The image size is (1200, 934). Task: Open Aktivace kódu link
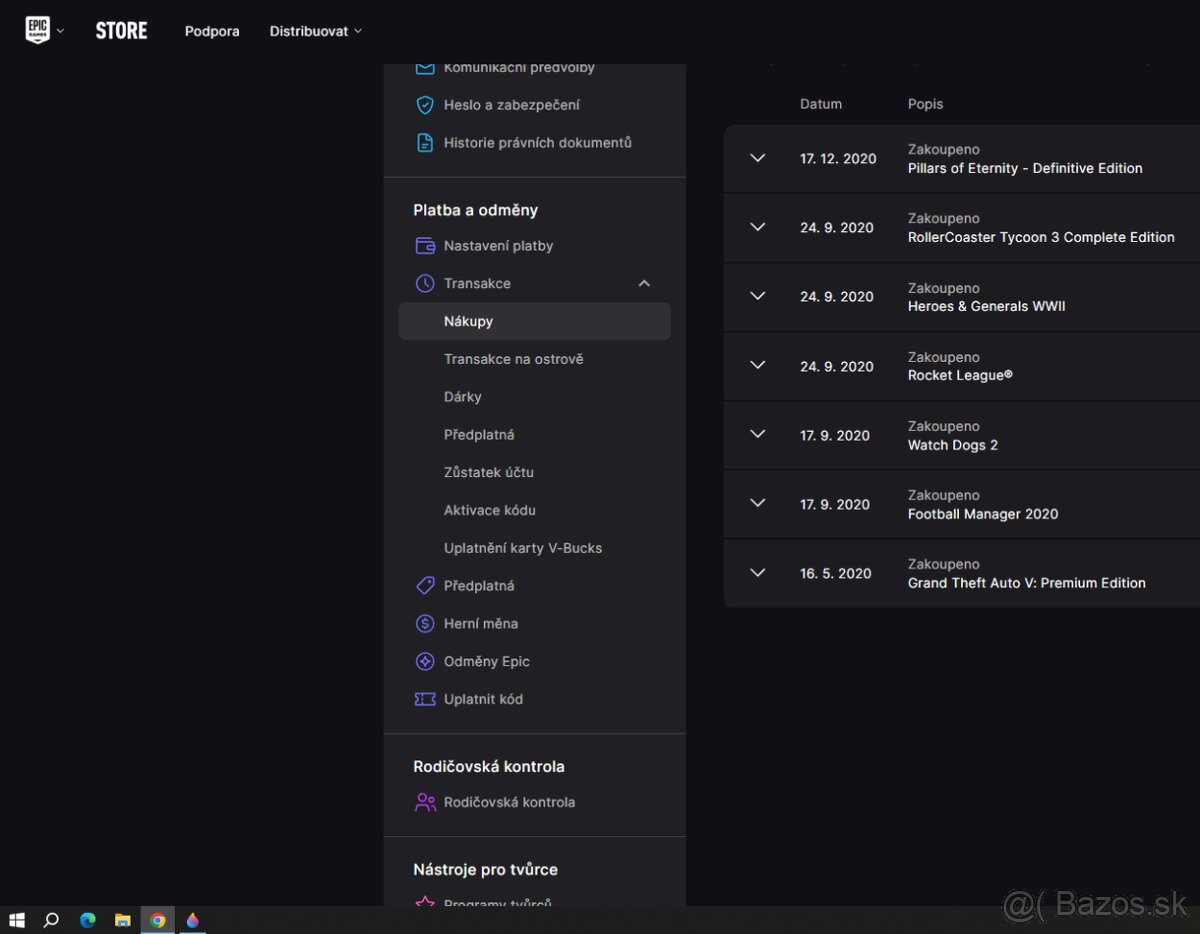click(490, 510)
